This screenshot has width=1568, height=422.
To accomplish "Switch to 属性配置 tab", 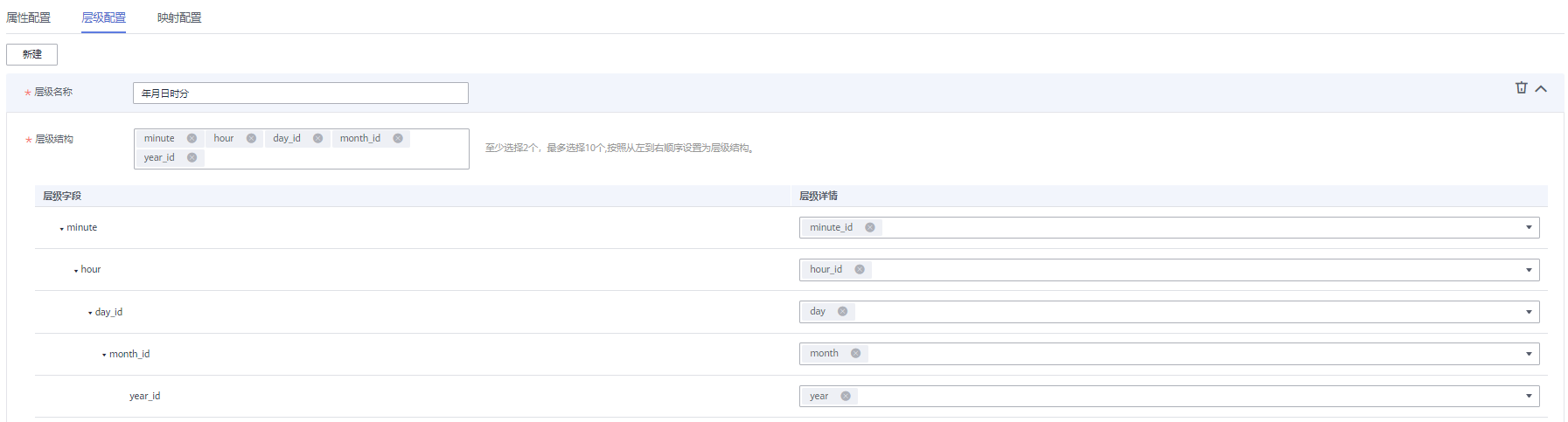I will point(28,17).
